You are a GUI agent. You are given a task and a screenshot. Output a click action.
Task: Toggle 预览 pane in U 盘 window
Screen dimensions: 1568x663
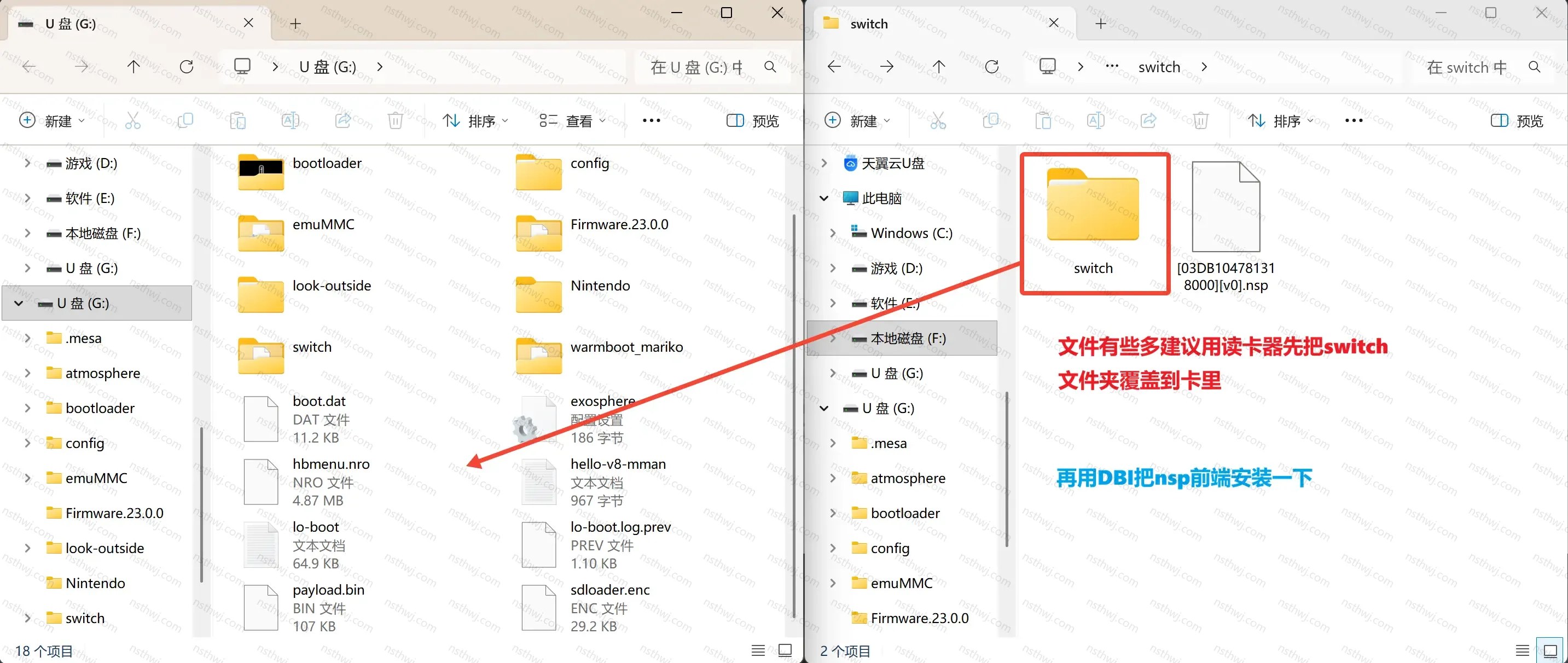coord(752,120)
